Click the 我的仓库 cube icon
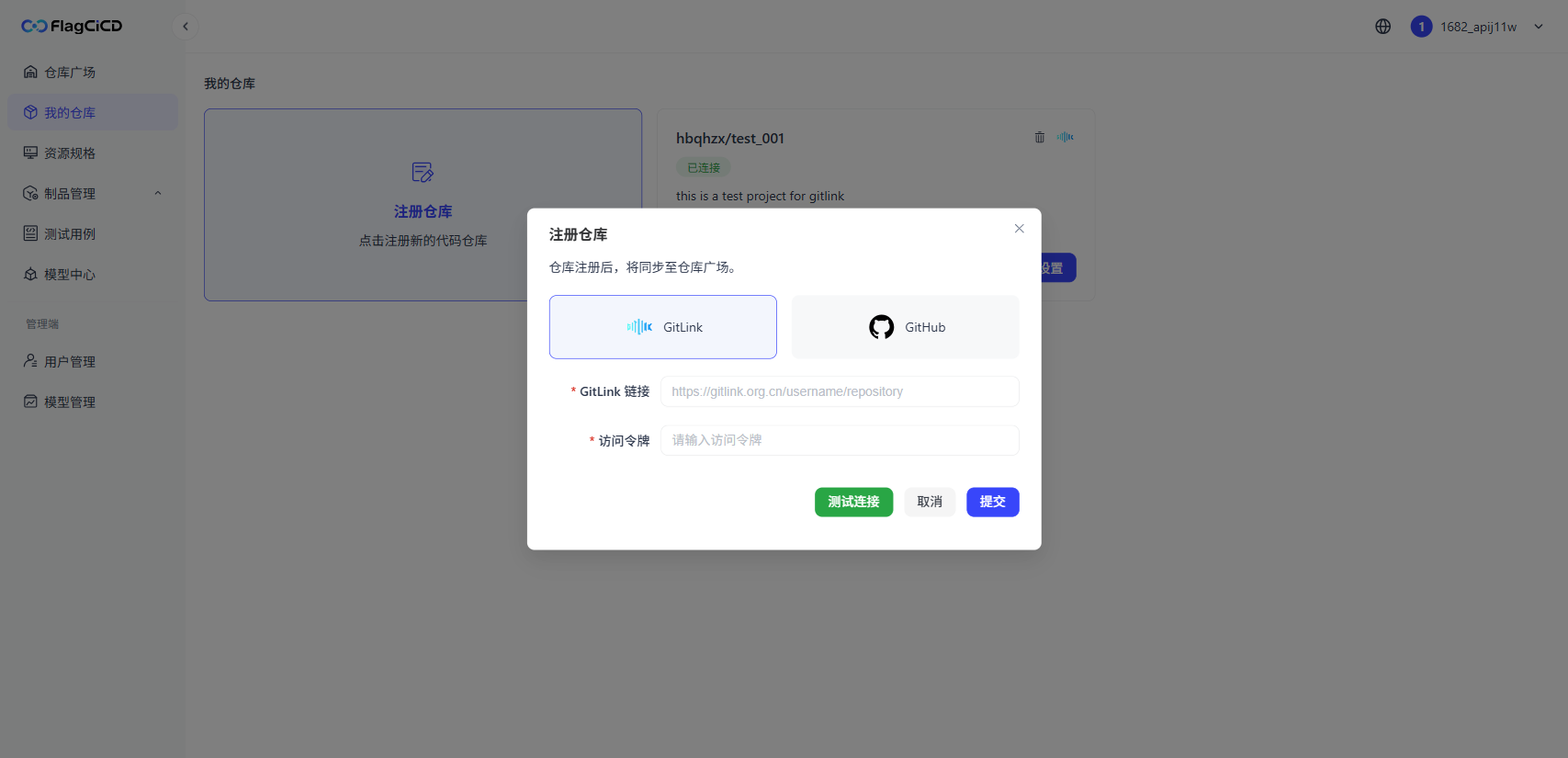The image size is (1568, 758). [30, 112]
